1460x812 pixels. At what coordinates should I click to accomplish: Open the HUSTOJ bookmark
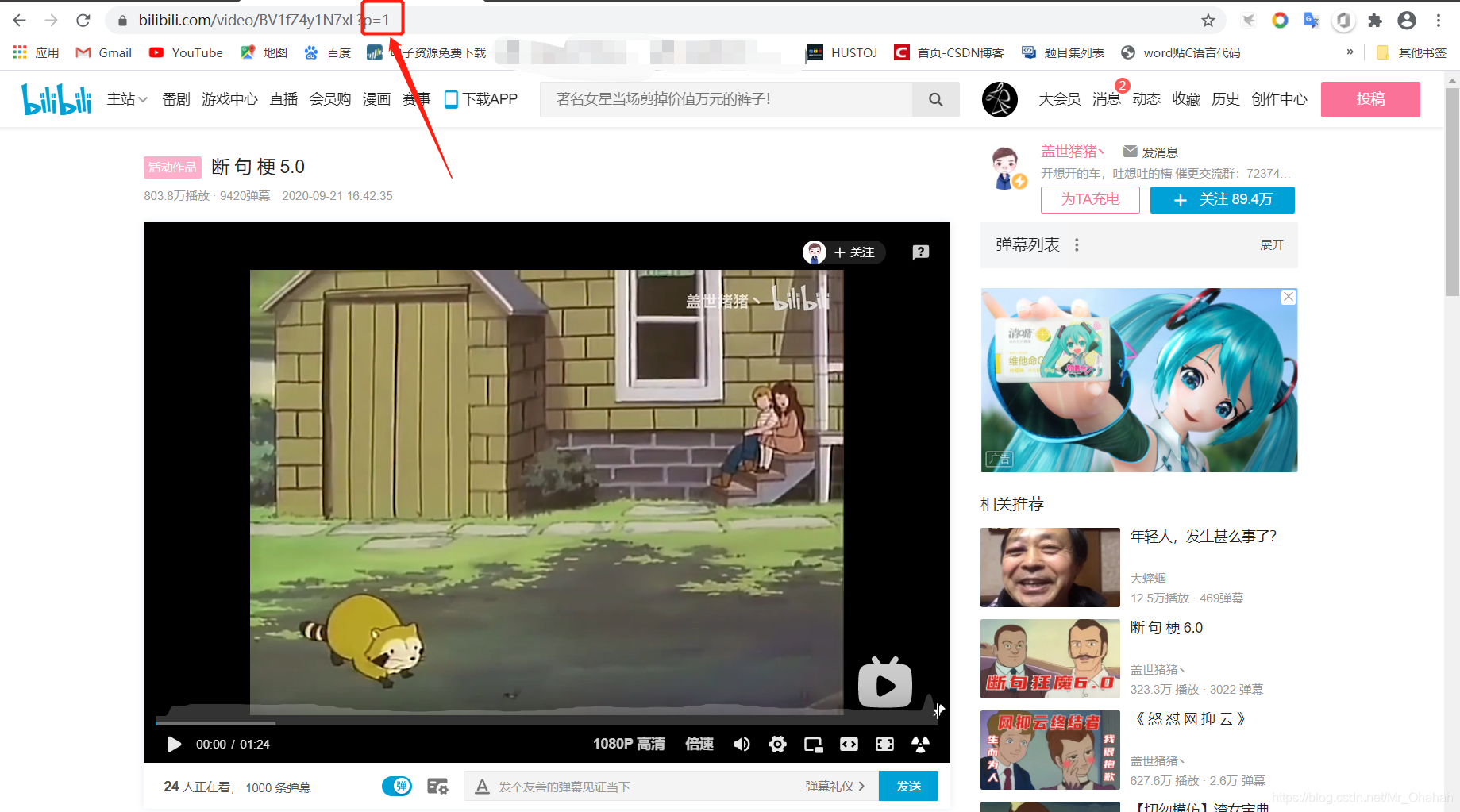coord(842,52)
